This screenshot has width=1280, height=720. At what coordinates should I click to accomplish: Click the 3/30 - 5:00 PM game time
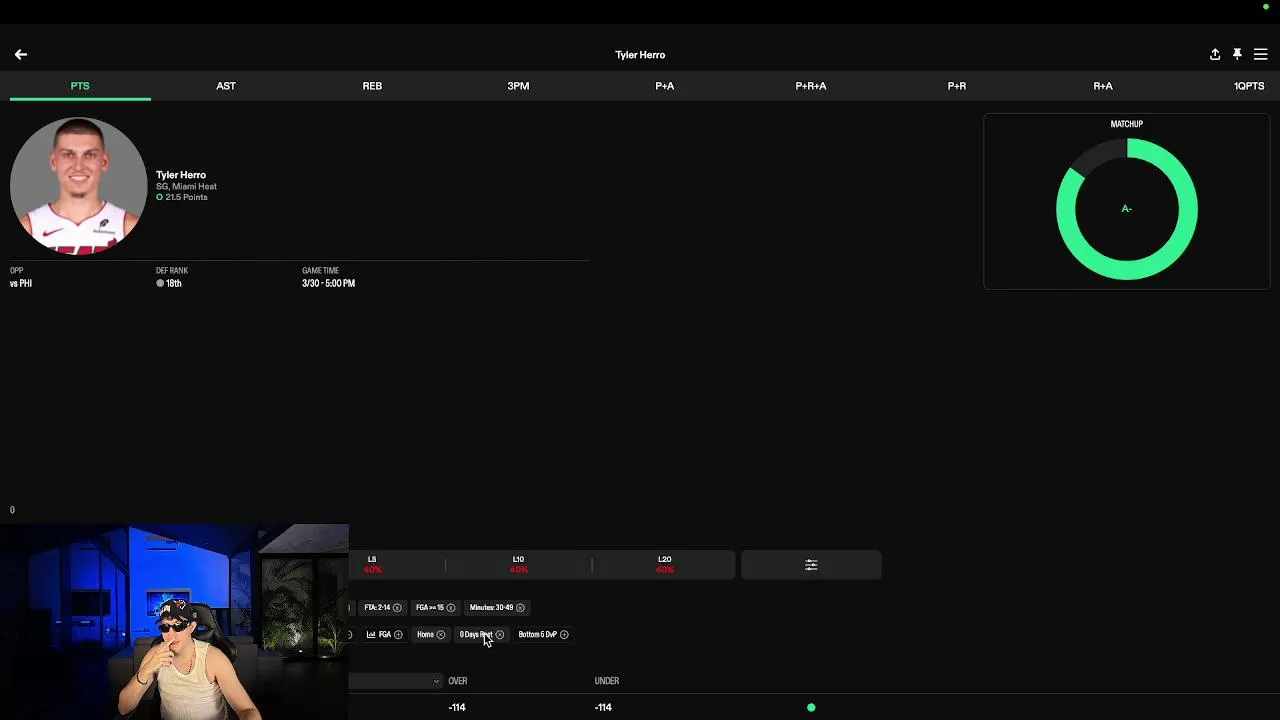(328, 284)
